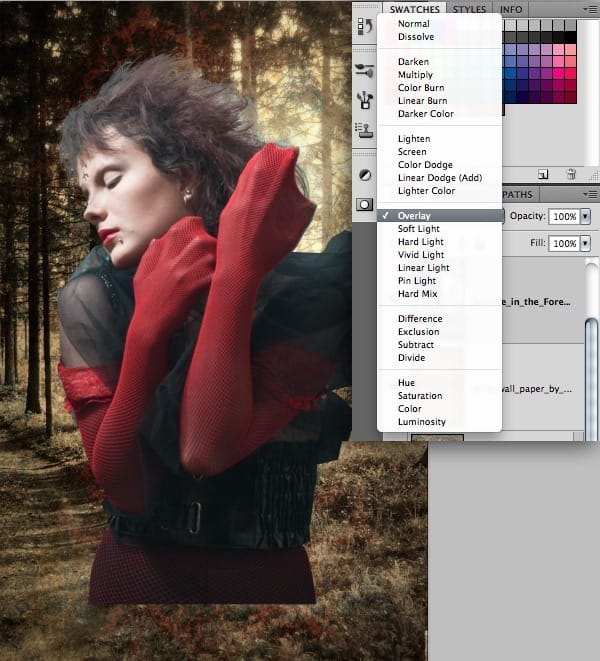Select the checked Overlay blend mode

pyautogui.click(x=439, y=216)
